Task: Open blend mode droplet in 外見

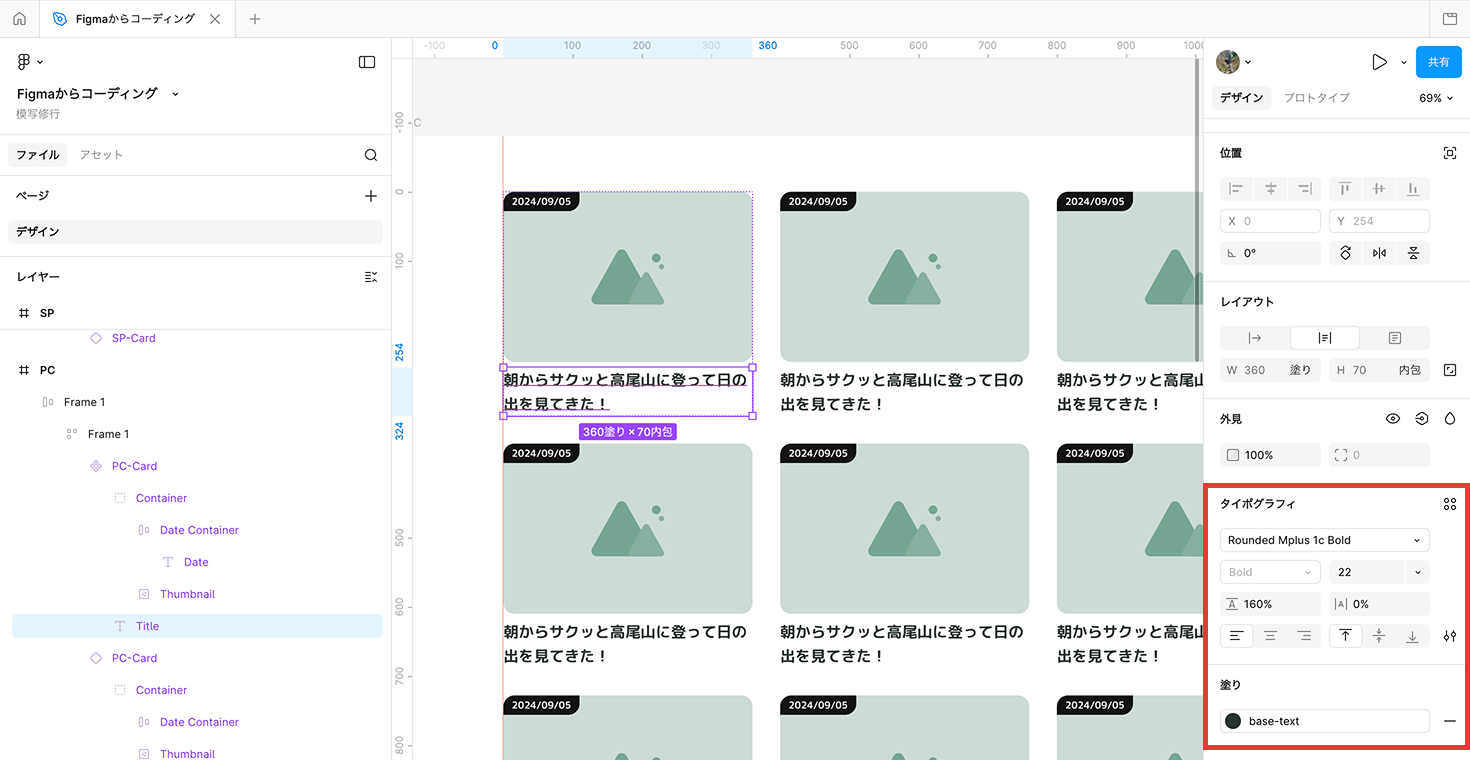Action: pyautogui.click(x=1450, y=419)
